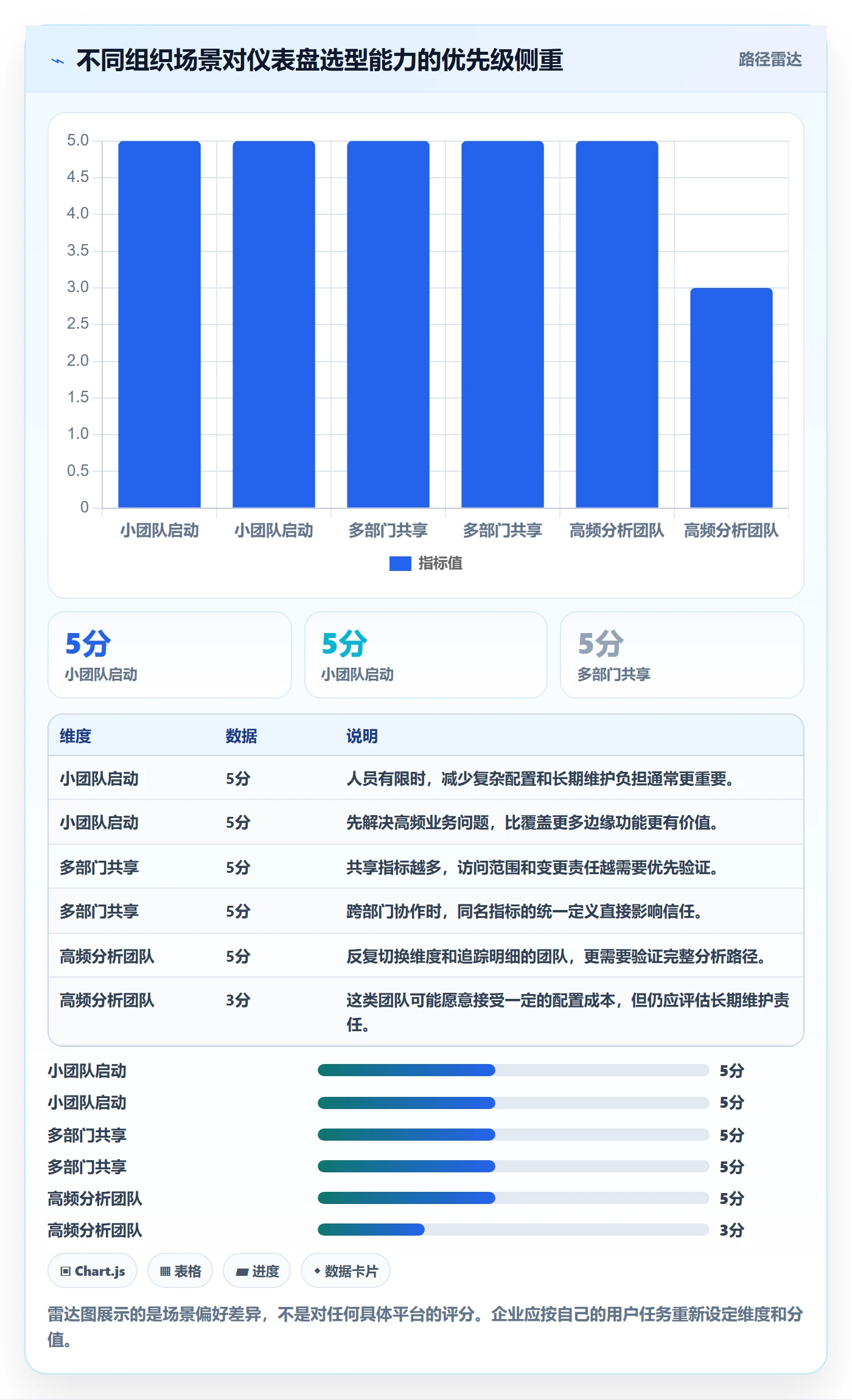This screenshot has height=1400, width=852.
Task: Select the footer note starting "雷达图展示的是场景偏好差异"
Action: [x=425, y=1326]
